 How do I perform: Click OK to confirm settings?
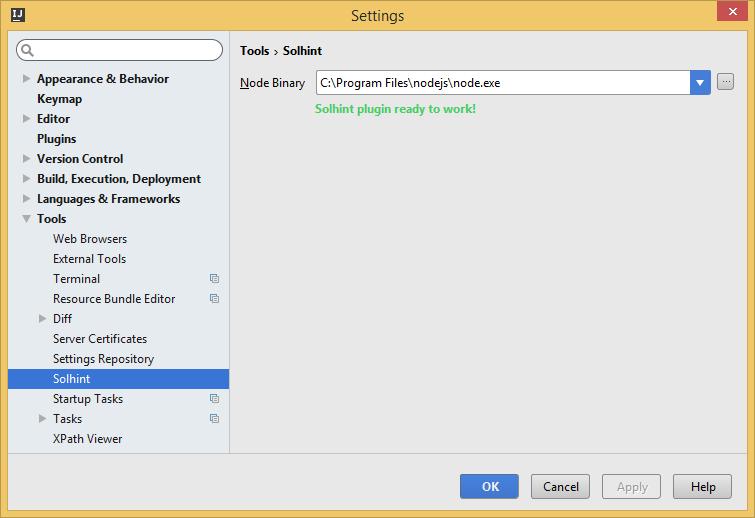pyautogui.click(x=489, y=486)
